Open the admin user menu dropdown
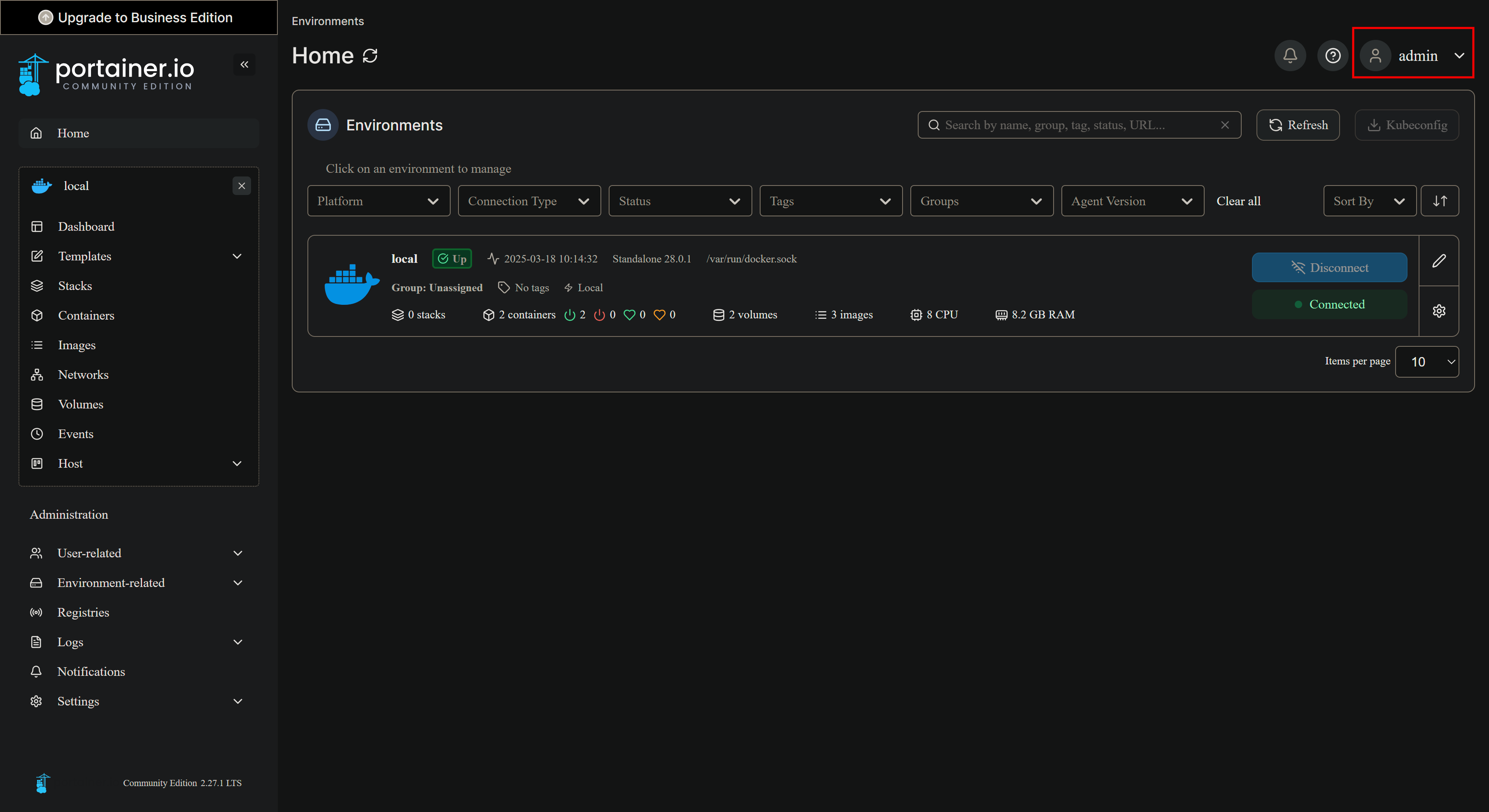The image size is (1489, 812). coord(1413,56)
